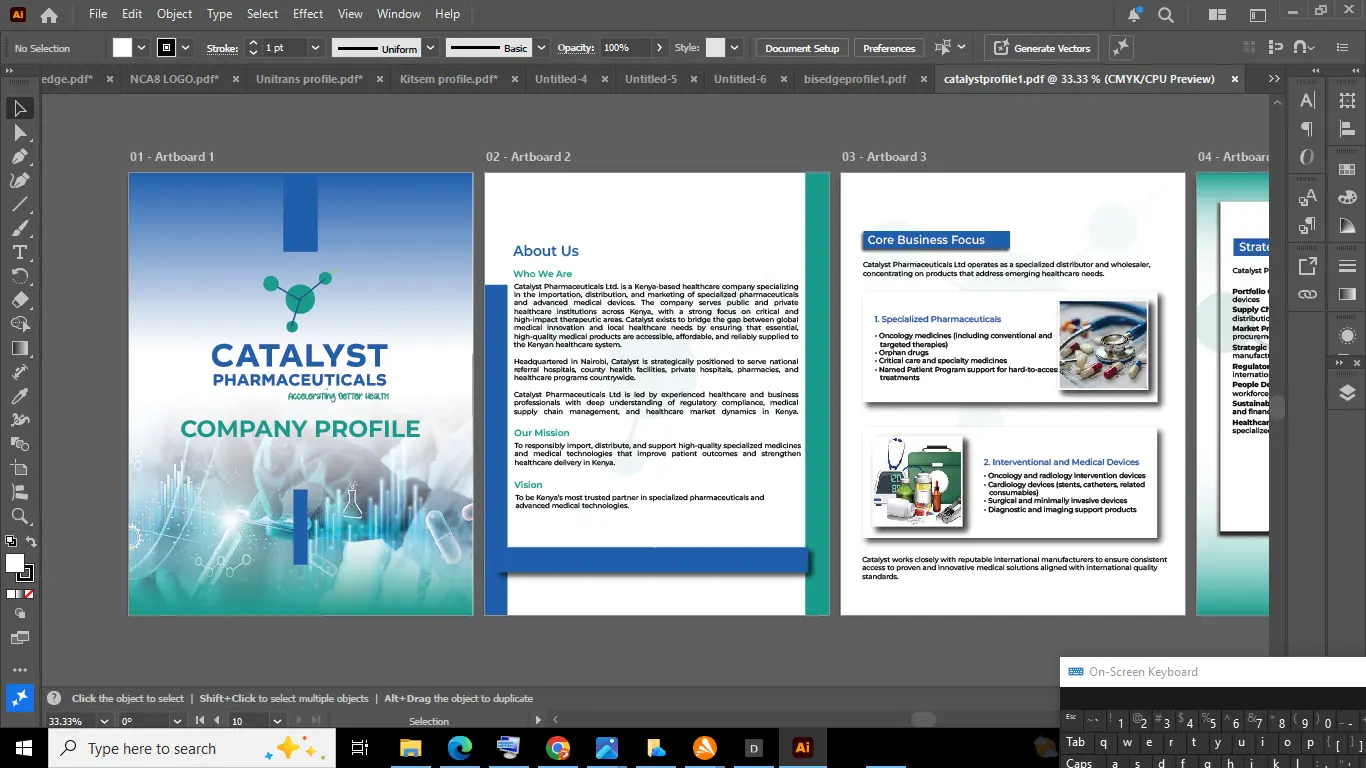
Task: Open the Align panel icon
Action: click(x=1347, y=129)
